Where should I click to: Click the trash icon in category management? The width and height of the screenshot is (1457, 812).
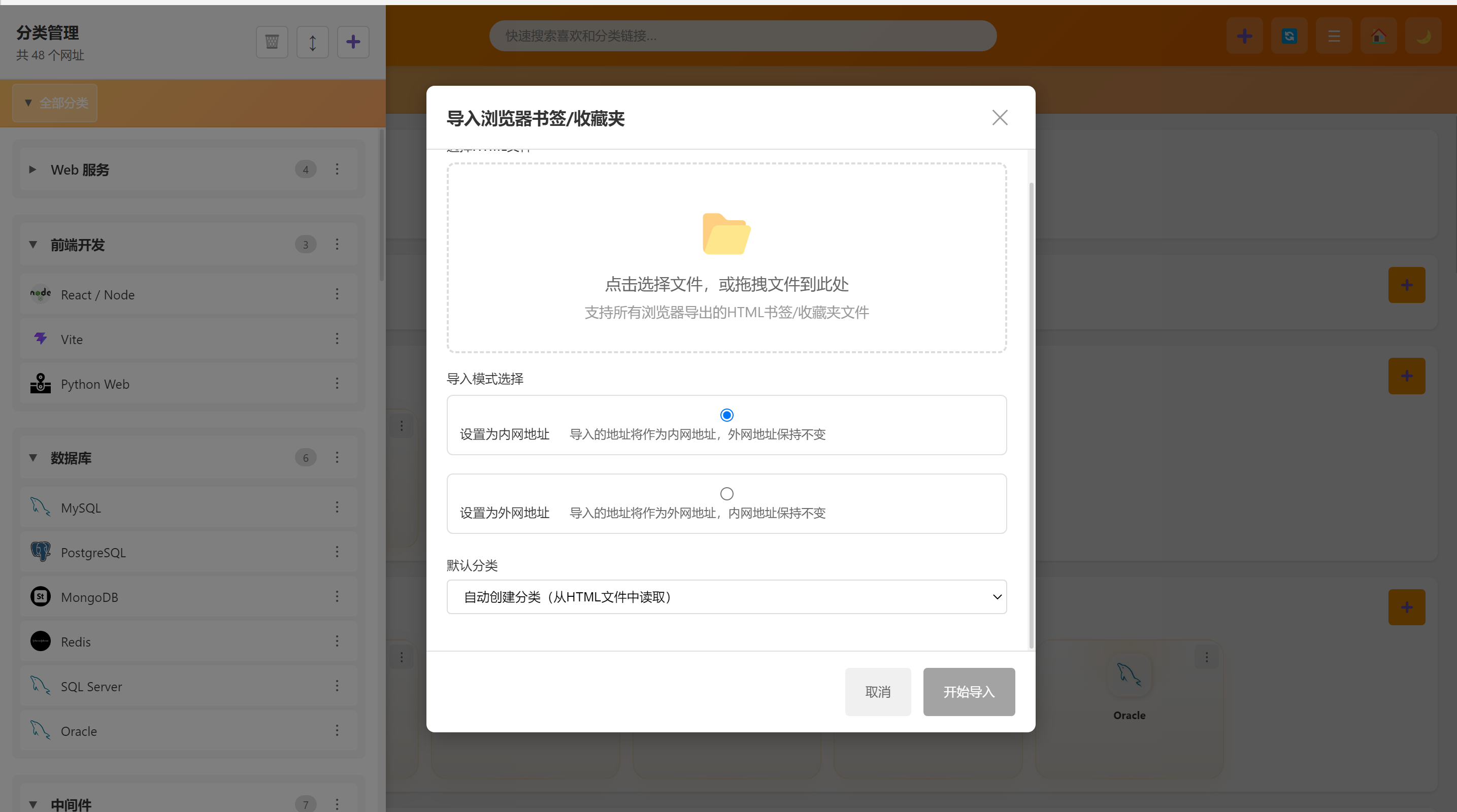(272, 42)
